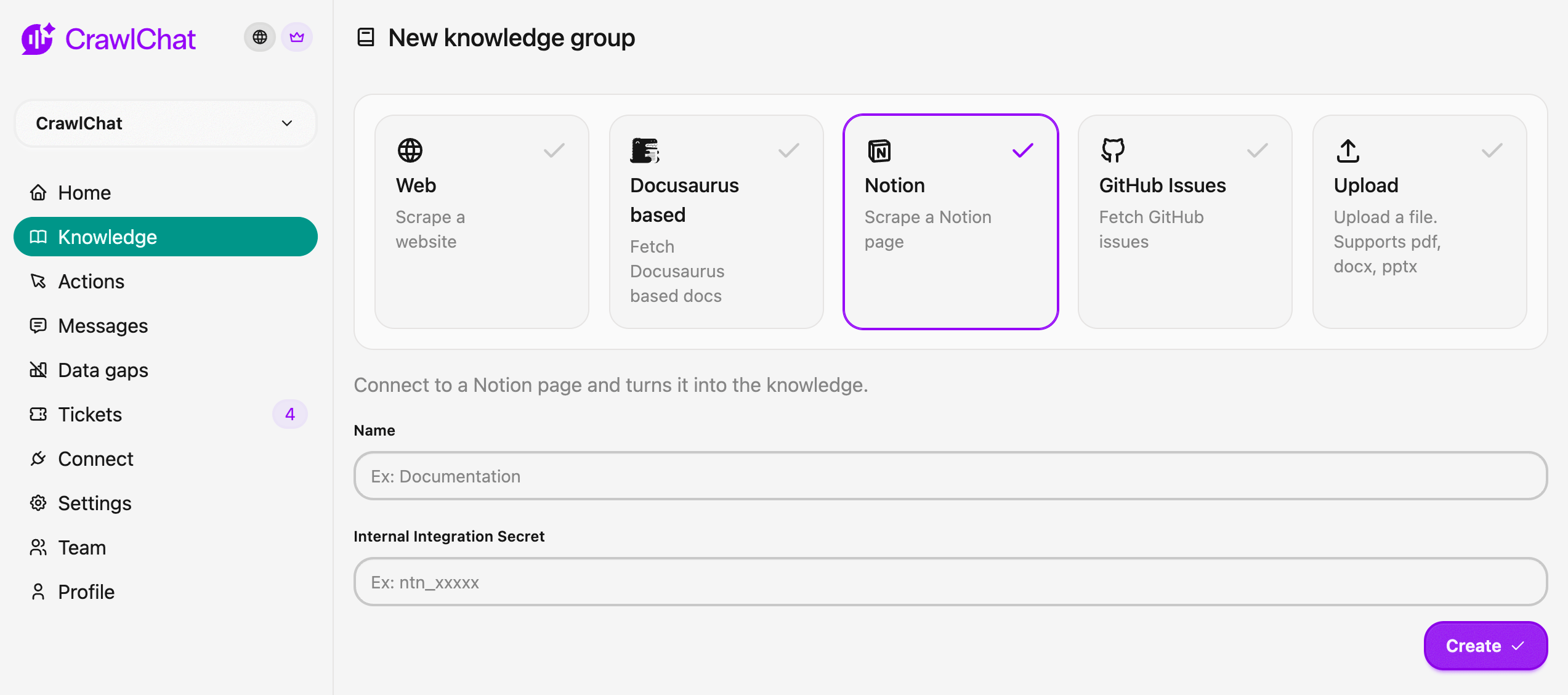Open Actions in sidebar
This screenshot has height=695, width=1568.
(x=165, y=282)
